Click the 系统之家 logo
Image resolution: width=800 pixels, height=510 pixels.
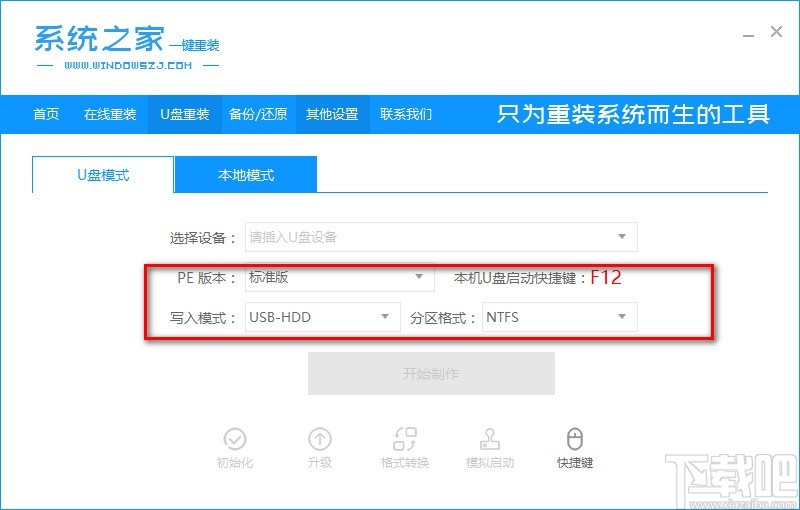point(127,46)
